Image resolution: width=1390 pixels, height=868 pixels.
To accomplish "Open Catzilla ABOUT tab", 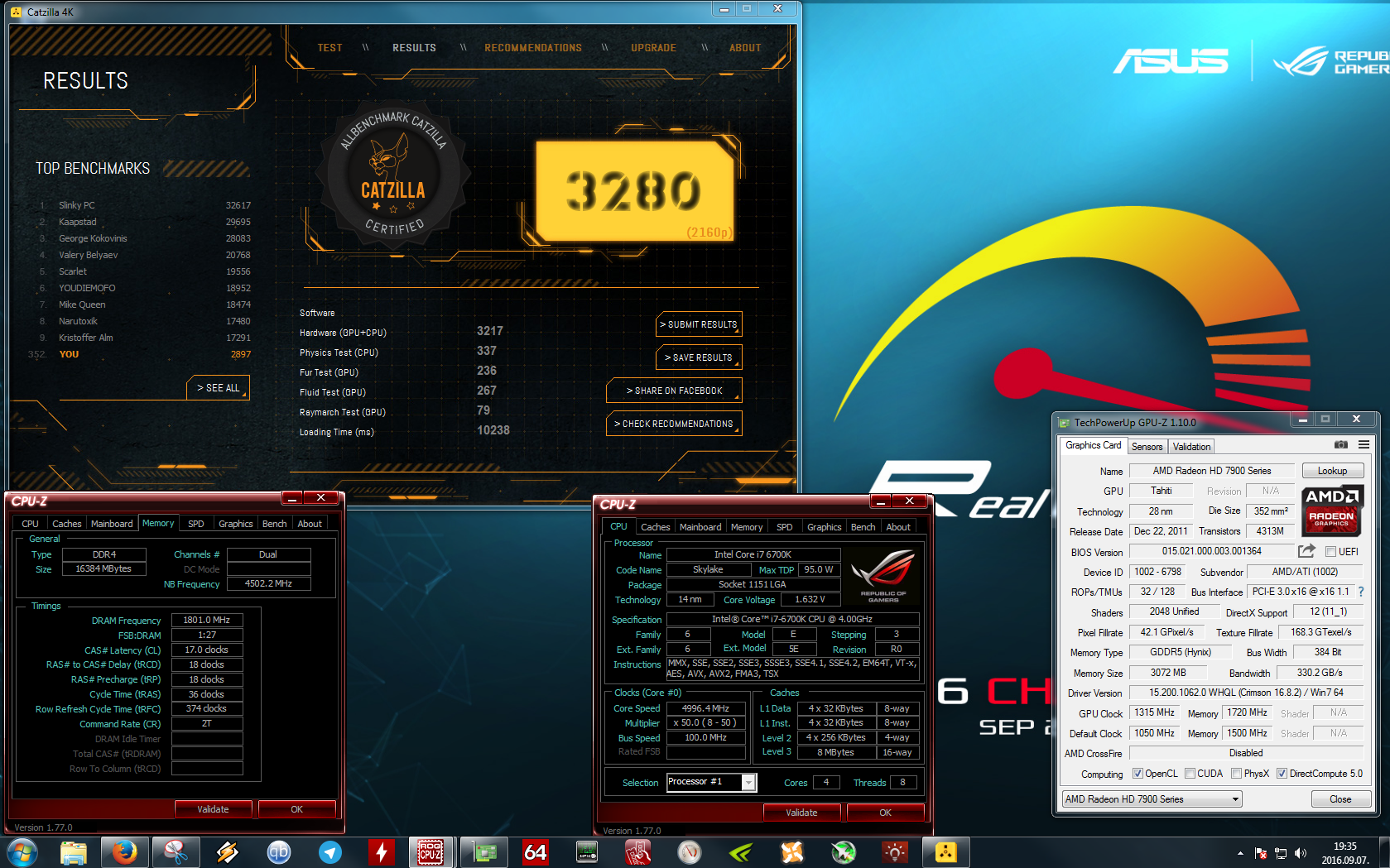I will tap(745, 48).
